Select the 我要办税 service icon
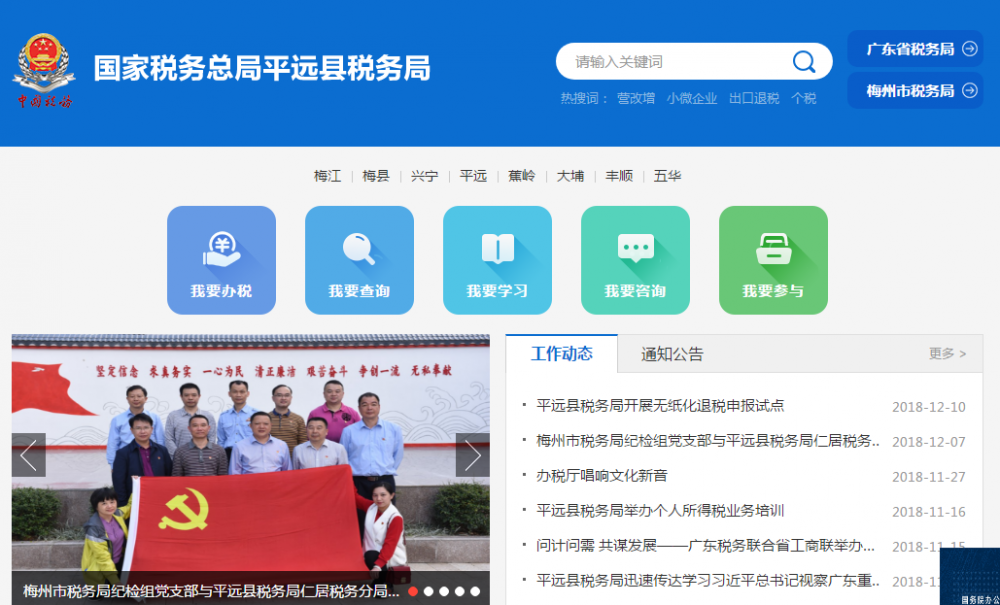Viewport: 1000px width, 605px height. pyautogui.click(x=221, y=250)
